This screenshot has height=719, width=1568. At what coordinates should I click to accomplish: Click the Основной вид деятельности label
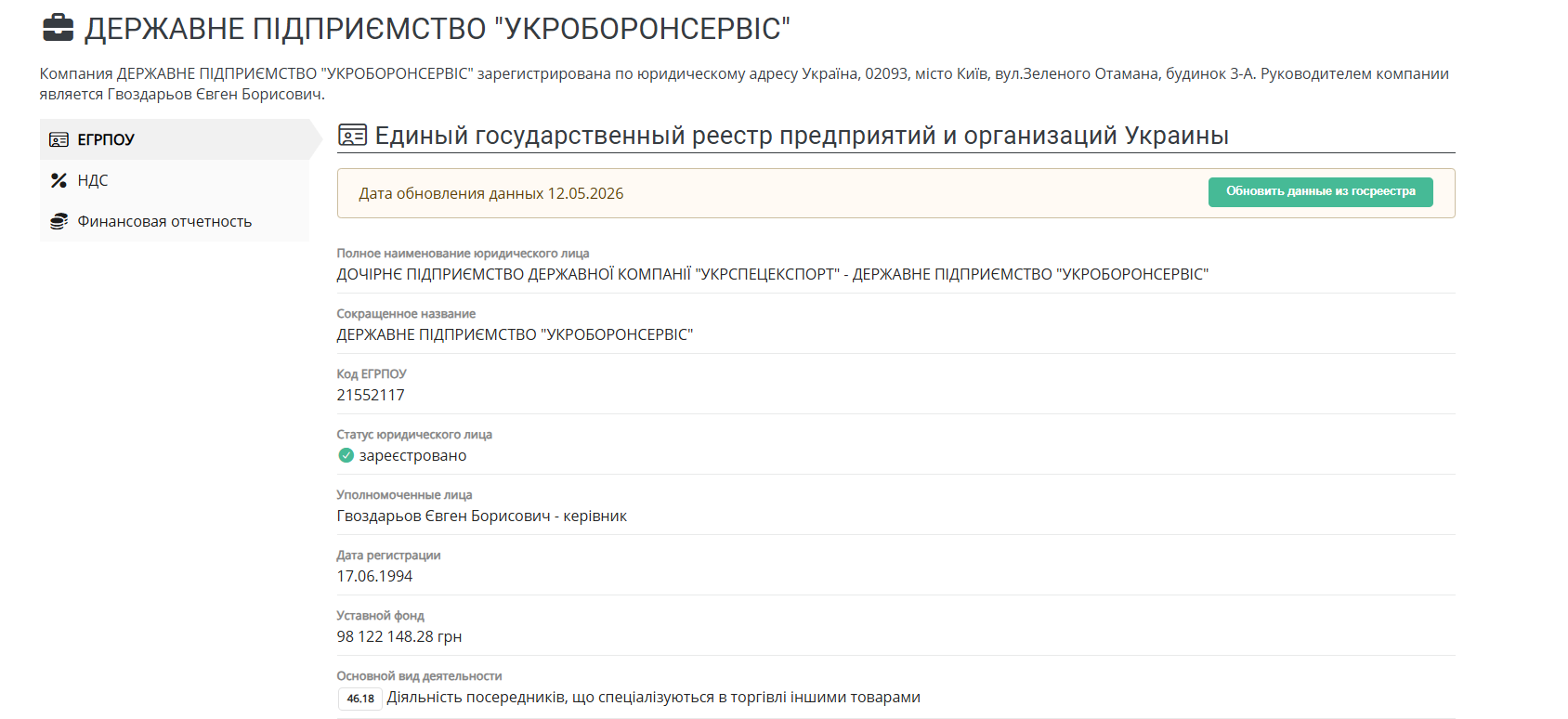[419, 675]
